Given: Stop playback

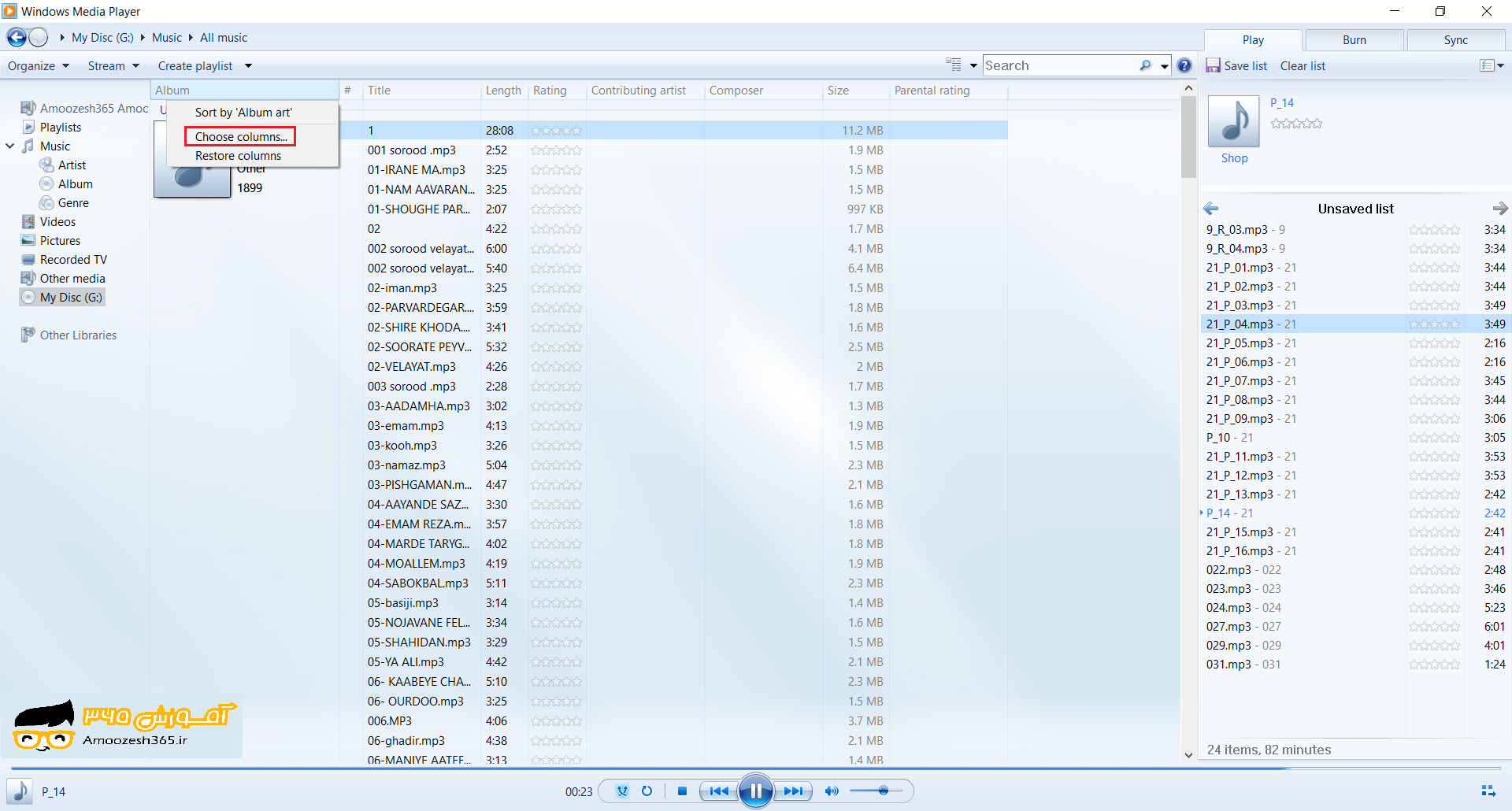Looking at the screenshot, I should tap(682, 791).
